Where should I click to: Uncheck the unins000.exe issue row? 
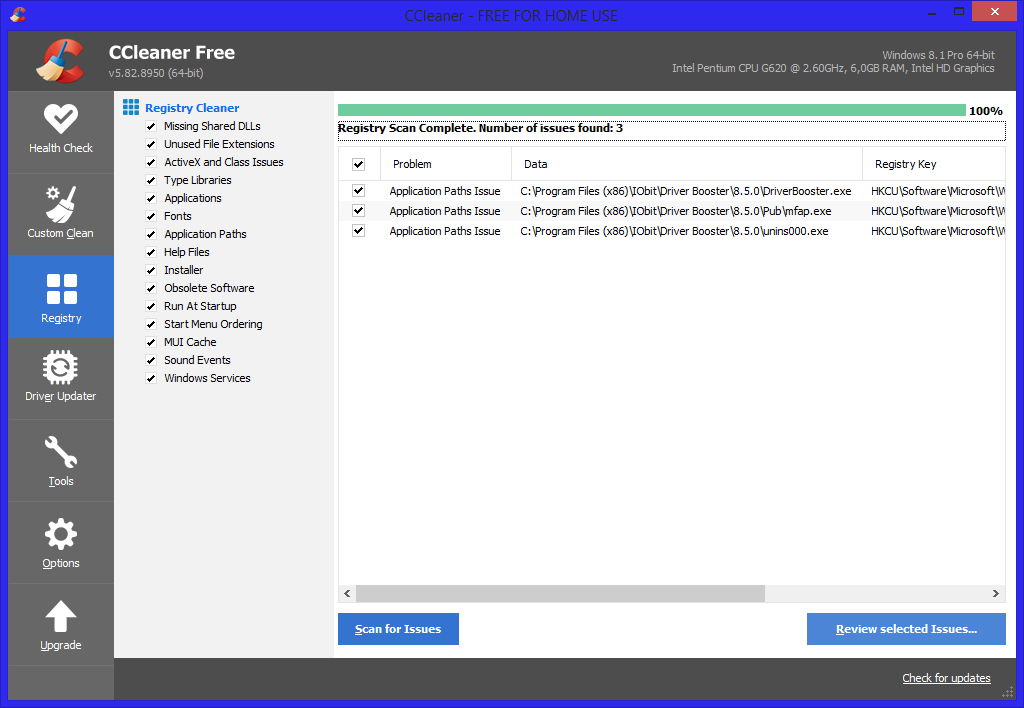click(x=359, y=231)
